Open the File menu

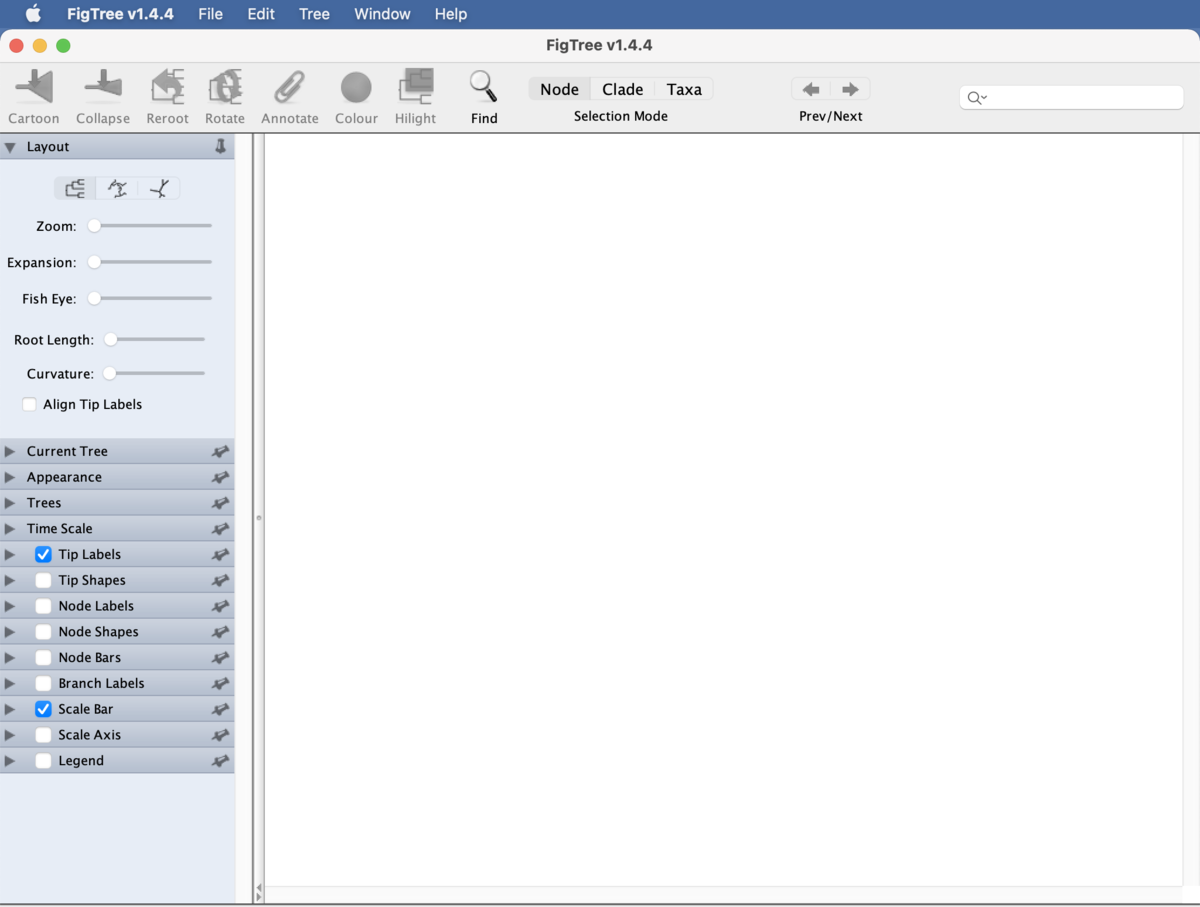point(210,14)
